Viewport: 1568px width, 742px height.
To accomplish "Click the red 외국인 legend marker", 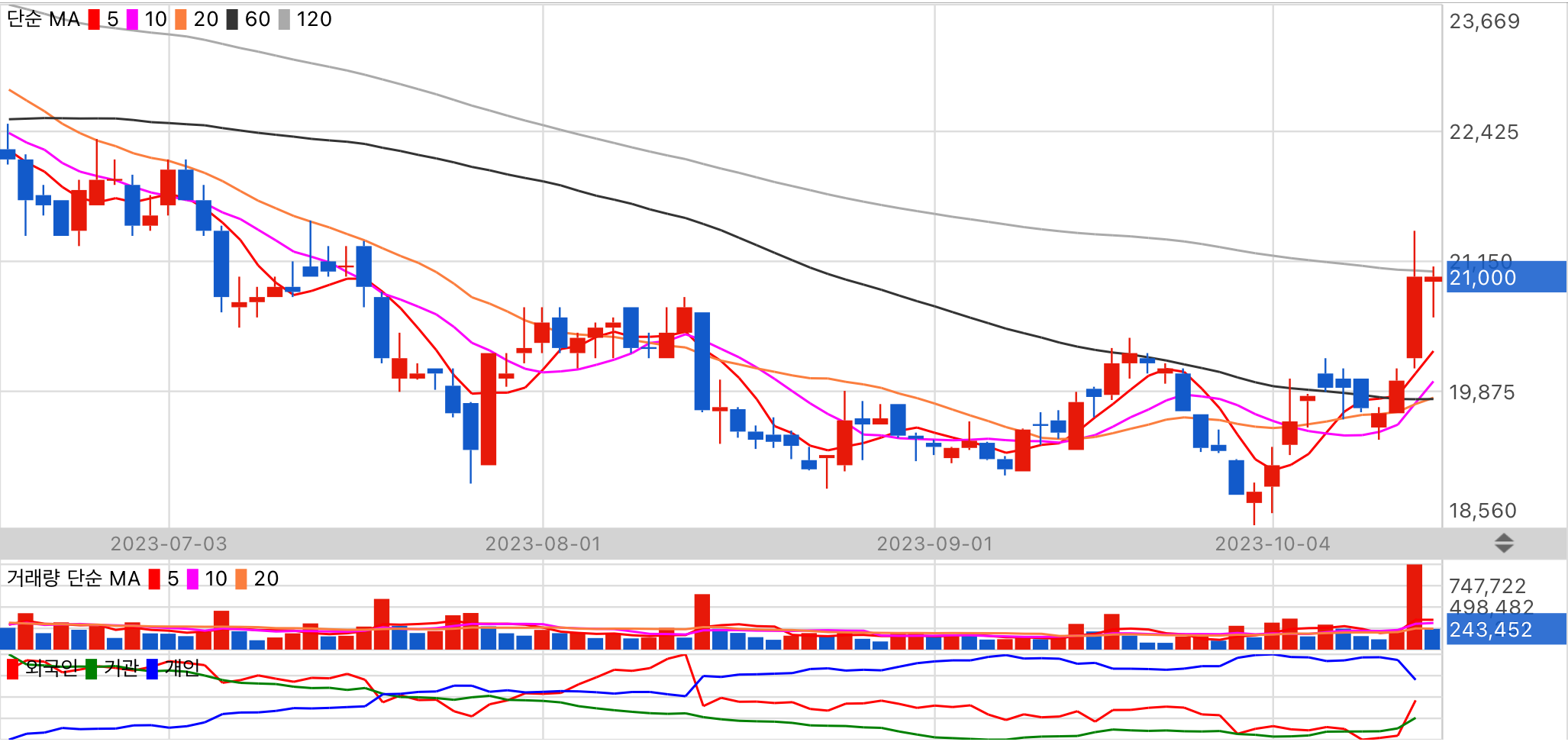I will point(12,669).
